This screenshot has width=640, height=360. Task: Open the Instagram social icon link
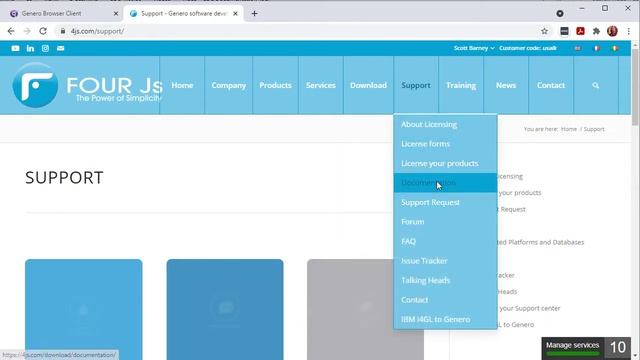click(45, 48)
